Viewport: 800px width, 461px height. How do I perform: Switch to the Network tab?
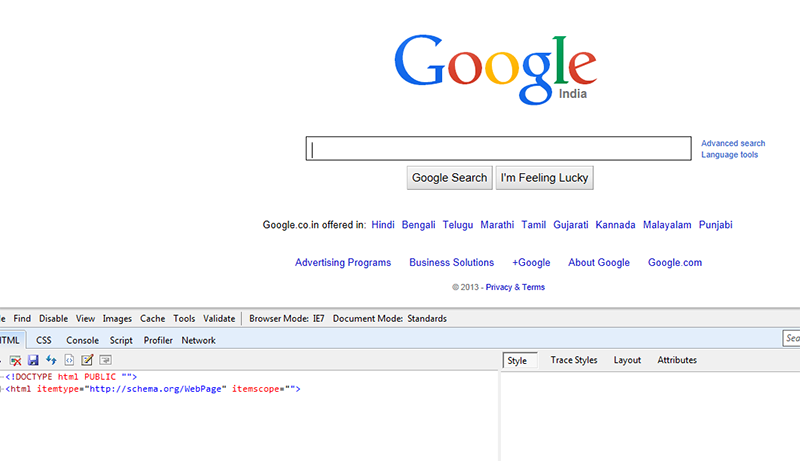tap(198, 340)
